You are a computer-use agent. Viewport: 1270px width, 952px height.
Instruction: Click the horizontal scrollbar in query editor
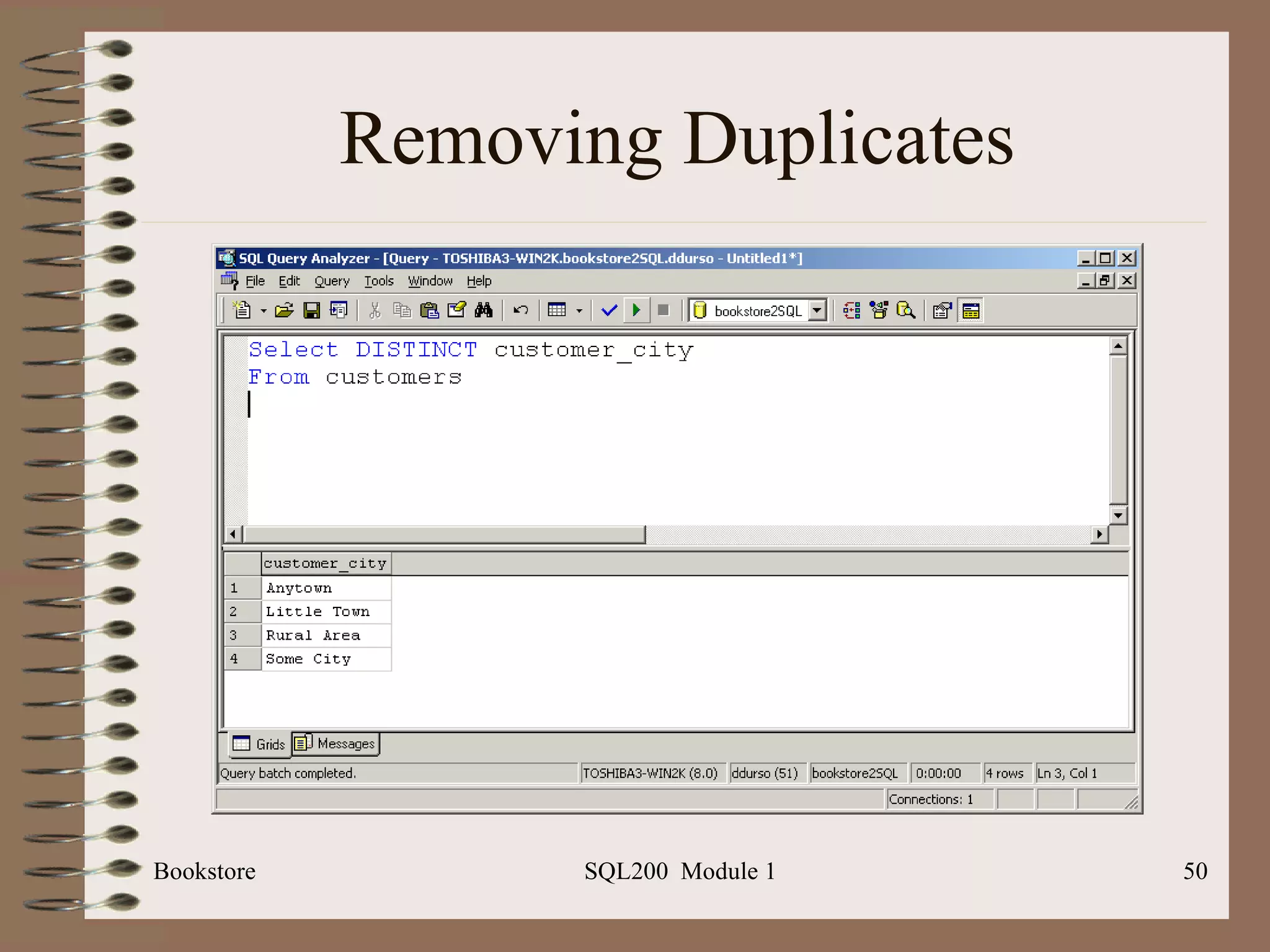coord(445,534)
